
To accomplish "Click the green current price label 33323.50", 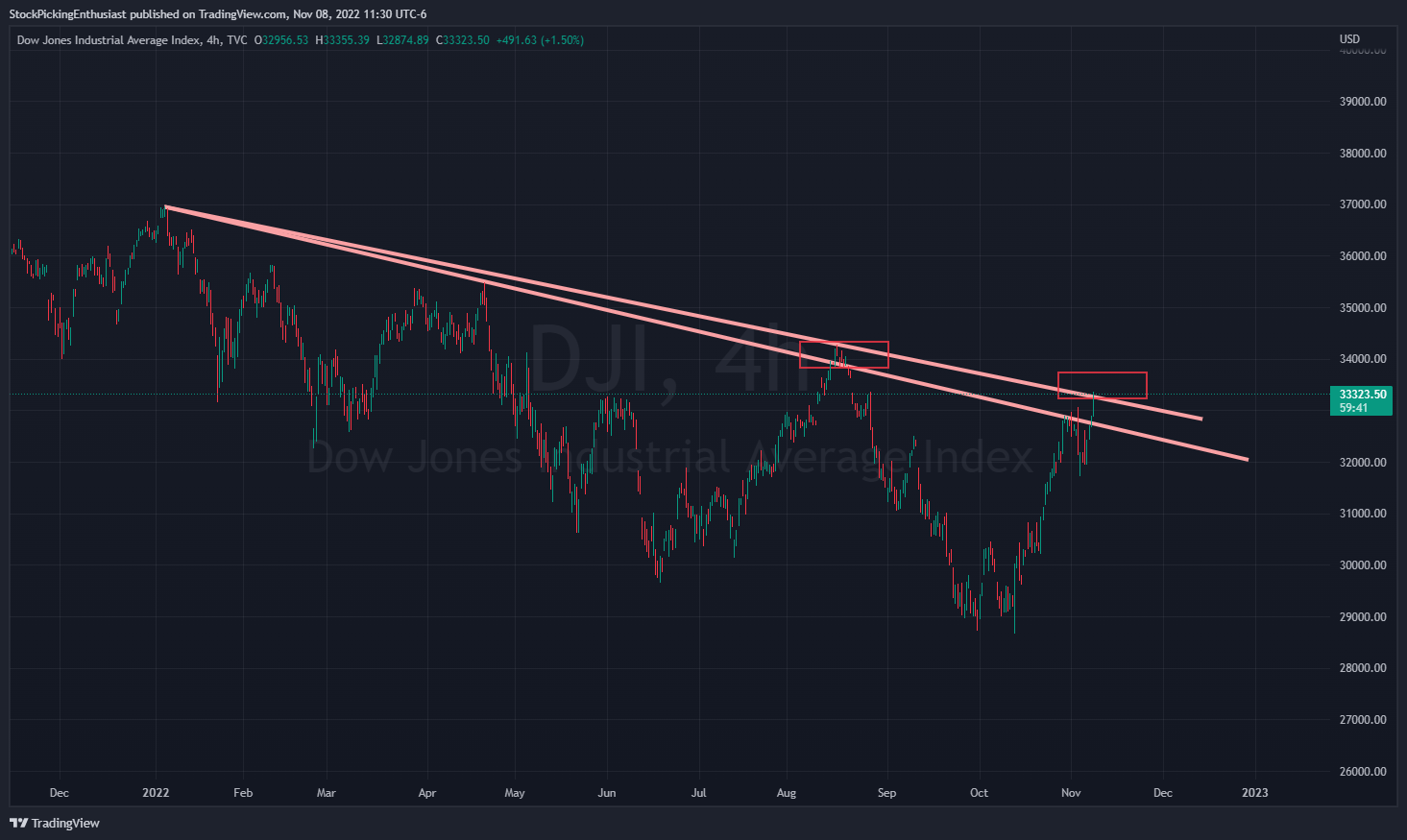I will [1363, 395].
